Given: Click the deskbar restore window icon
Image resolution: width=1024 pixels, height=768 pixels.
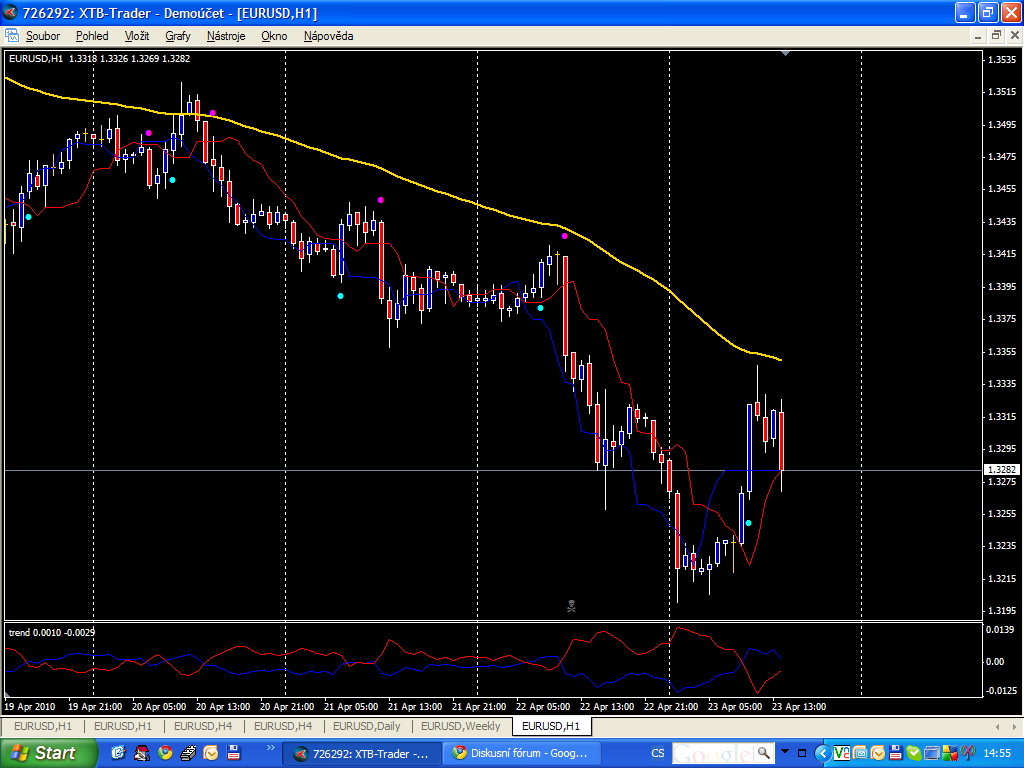Looking at the screenshot, I should click(802, 753).
